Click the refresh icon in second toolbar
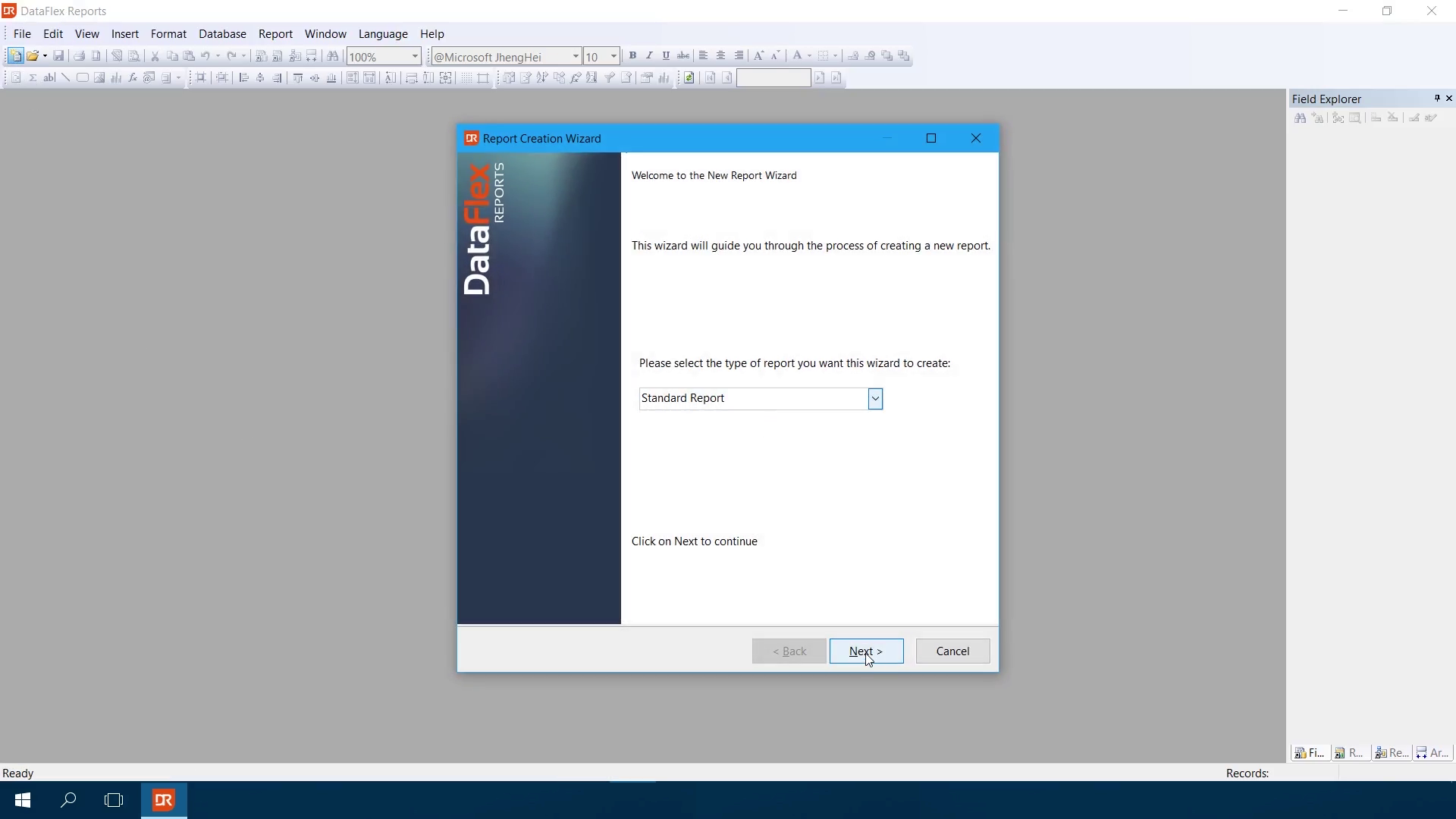Viewport: 1456px width, 819px height. pos(689,78)
